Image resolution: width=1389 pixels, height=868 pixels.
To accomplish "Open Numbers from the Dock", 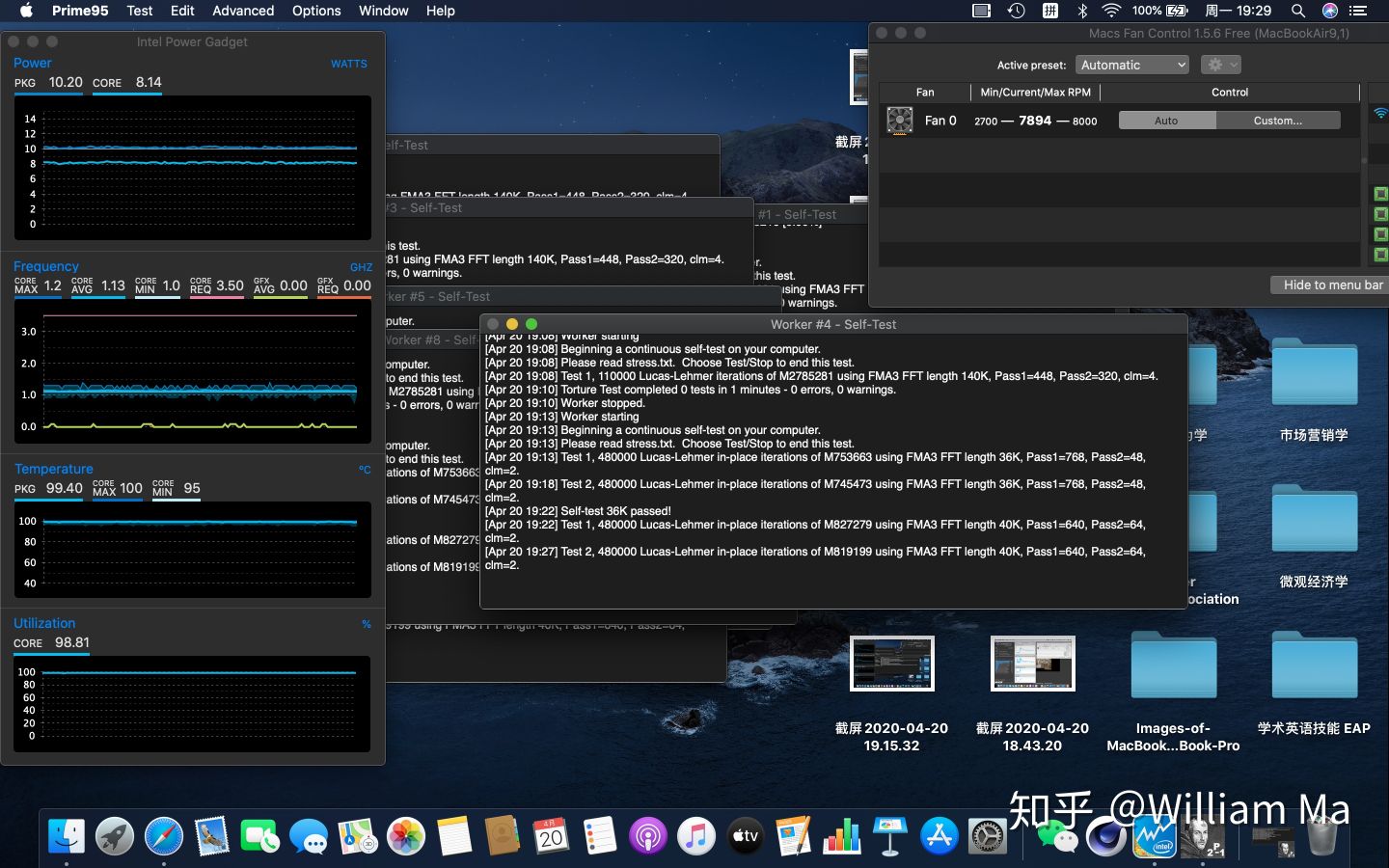I will [843, 837].
